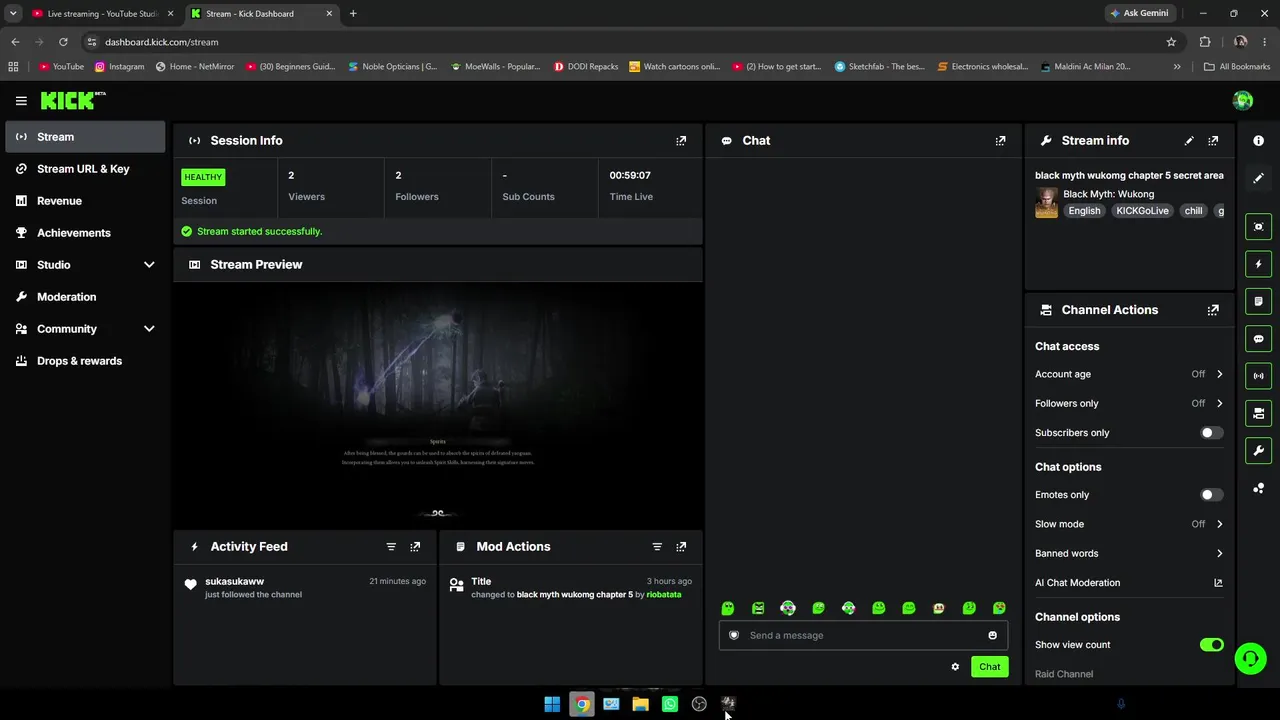Screen dimensions: 1280x720
Task: Send message with green Chat button
Action: (x=989, y=667)
